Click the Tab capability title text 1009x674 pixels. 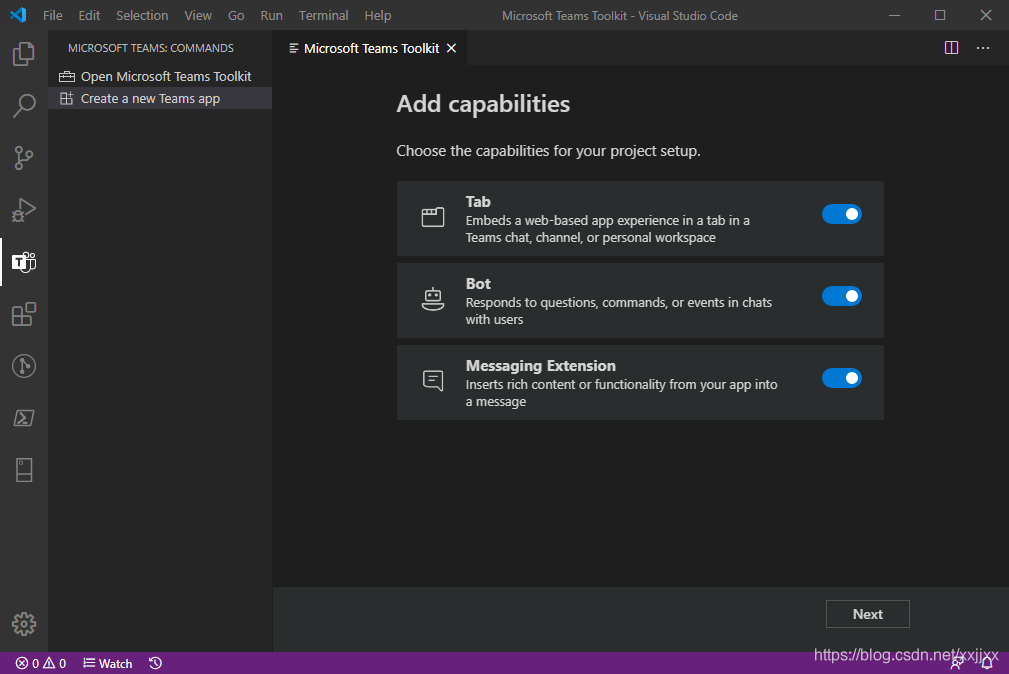click(478, 201)
